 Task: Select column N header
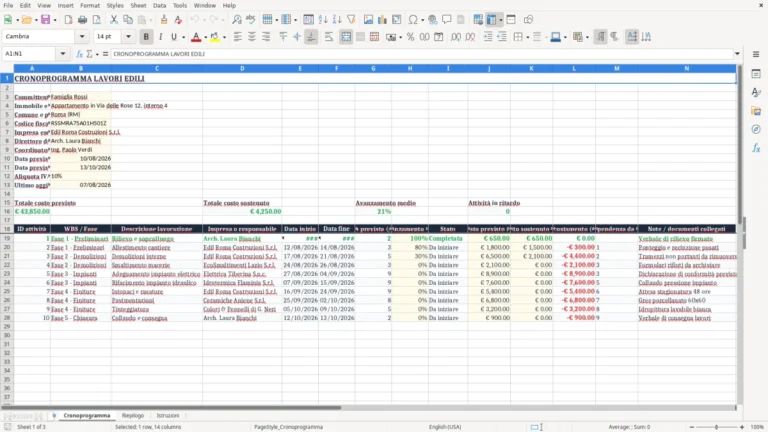(x=687, y=69)
